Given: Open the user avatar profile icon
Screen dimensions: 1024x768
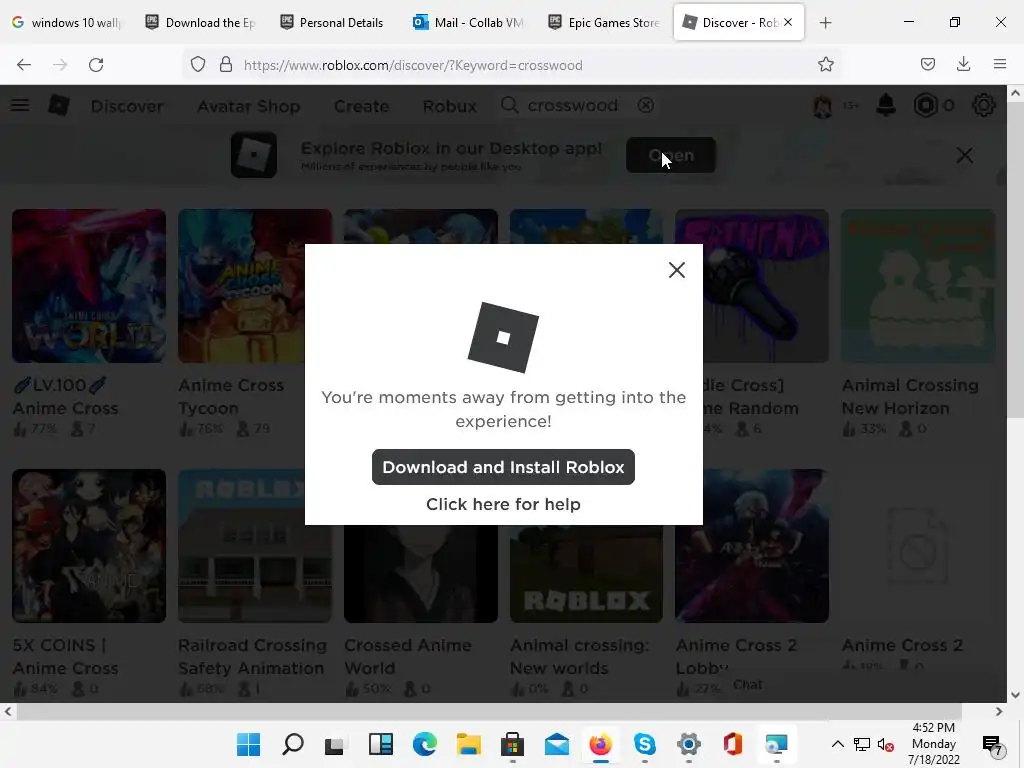Looking at the screenshot, I should click(x=823, y=105).
